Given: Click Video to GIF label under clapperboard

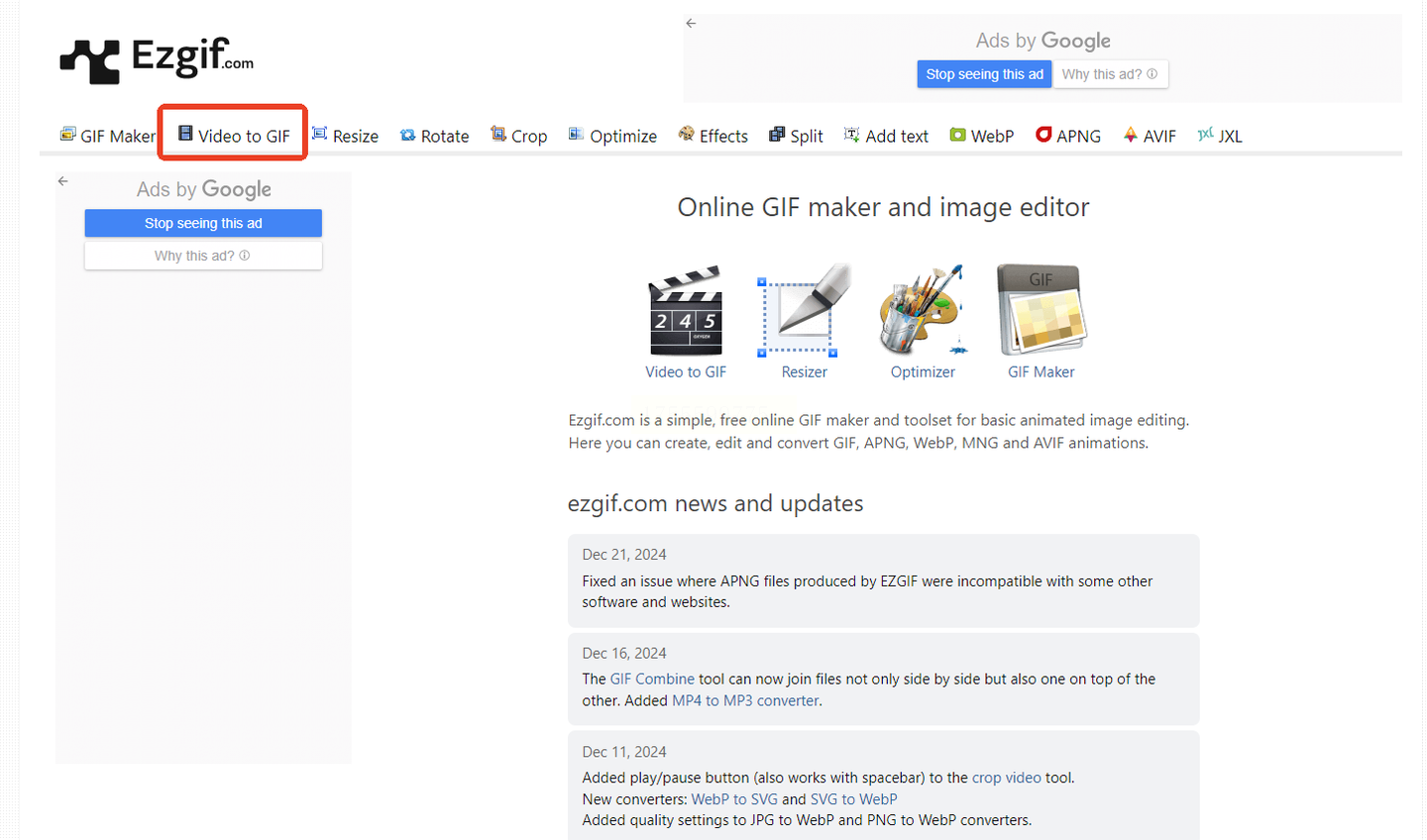Looking at the screenshot, I should tap(686, 371).
